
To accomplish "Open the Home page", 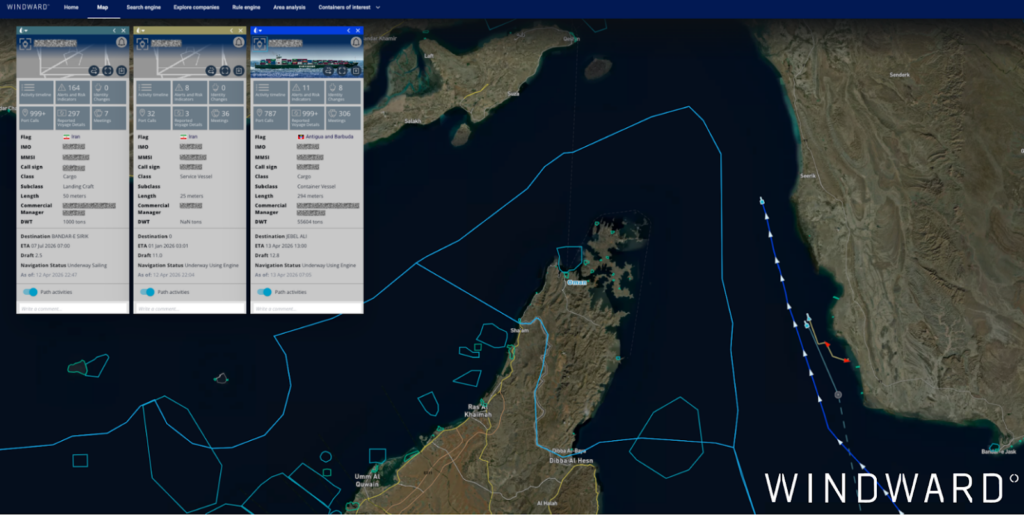I will (71, 7).
